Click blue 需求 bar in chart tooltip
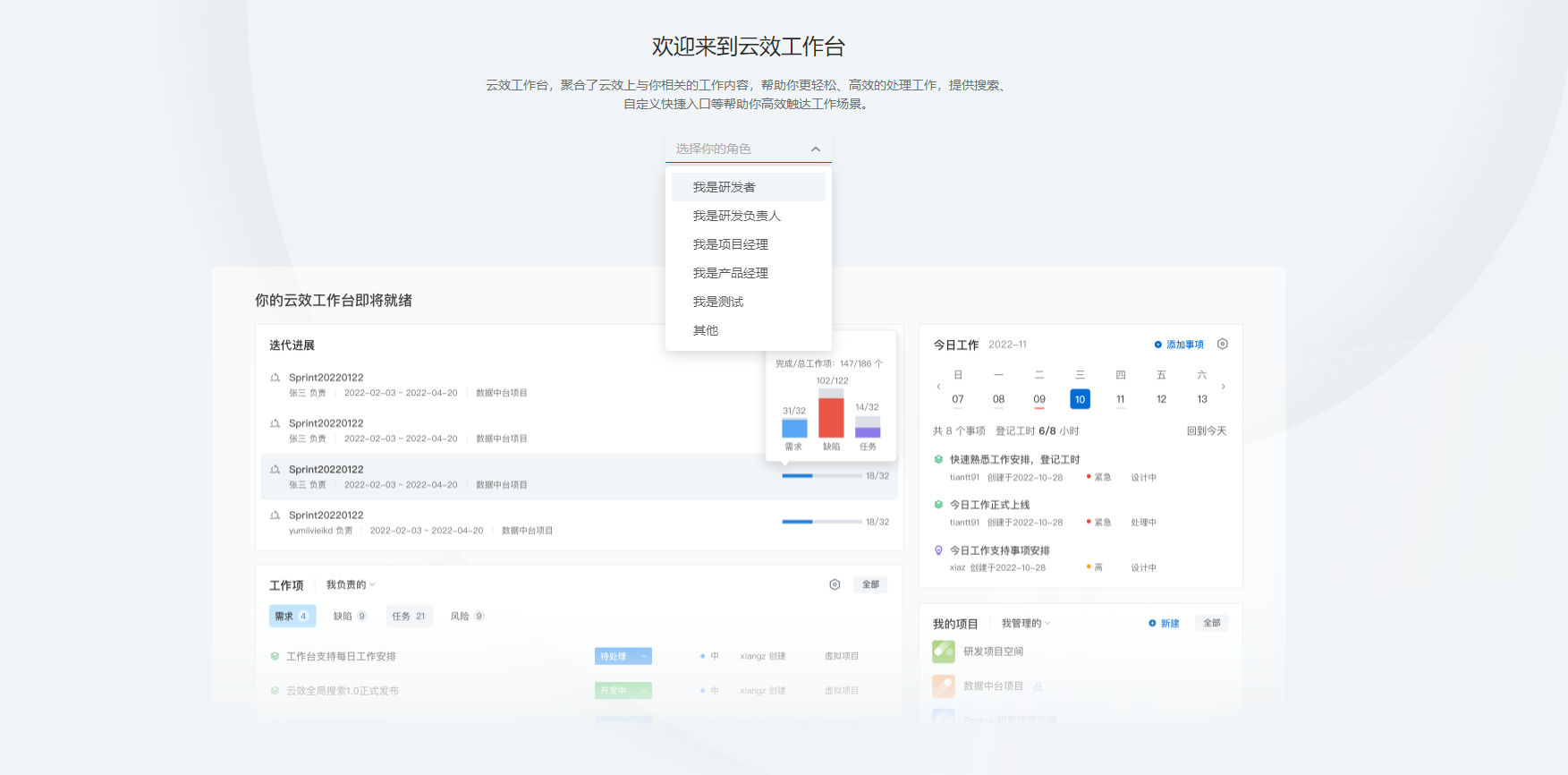The image size is (1568, 775). (794, 429)
